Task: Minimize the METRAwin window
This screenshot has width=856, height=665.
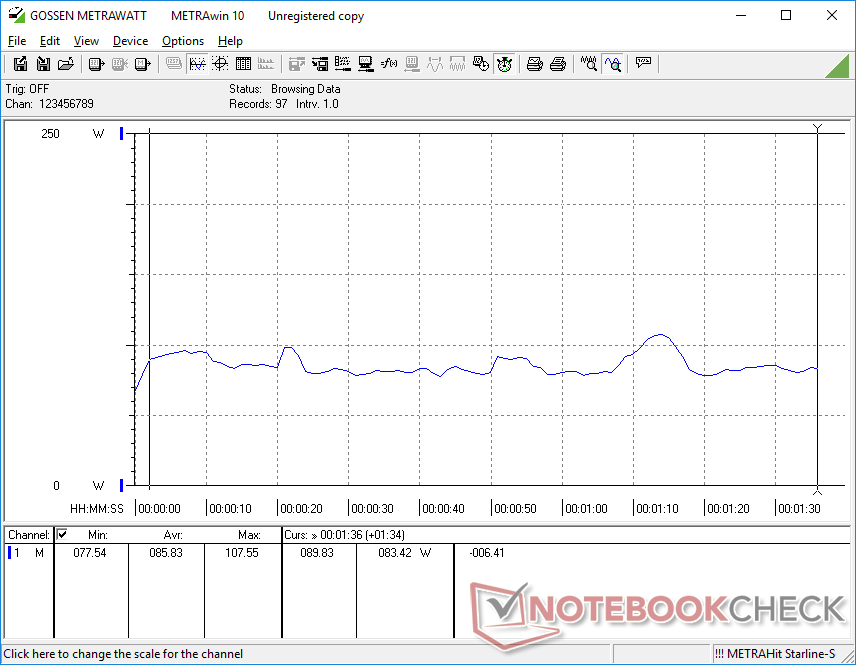Action: 741,15
